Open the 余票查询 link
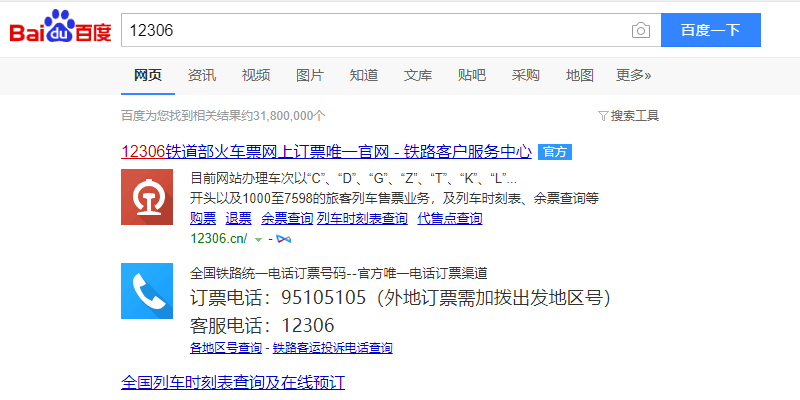 point(287,219)
